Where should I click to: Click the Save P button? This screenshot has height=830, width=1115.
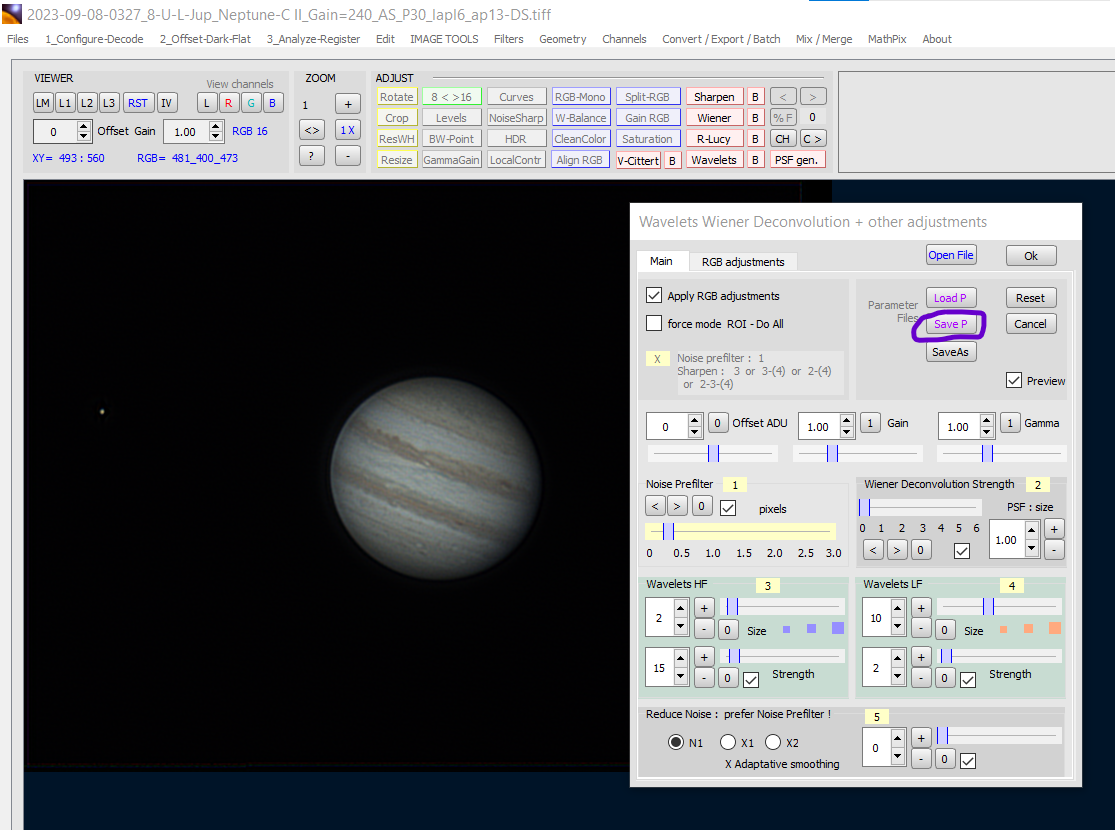click(x=949, y=324)
